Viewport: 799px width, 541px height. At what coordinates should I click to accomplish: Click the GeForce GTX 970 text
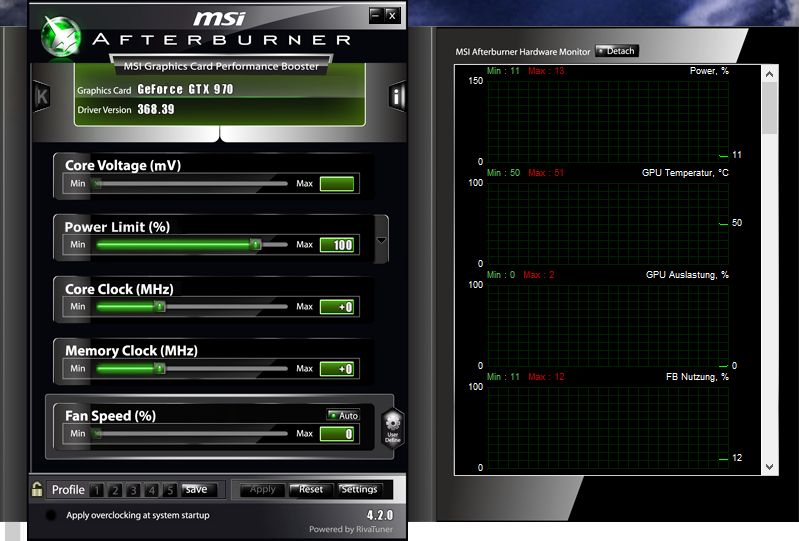tap(185, 90)
